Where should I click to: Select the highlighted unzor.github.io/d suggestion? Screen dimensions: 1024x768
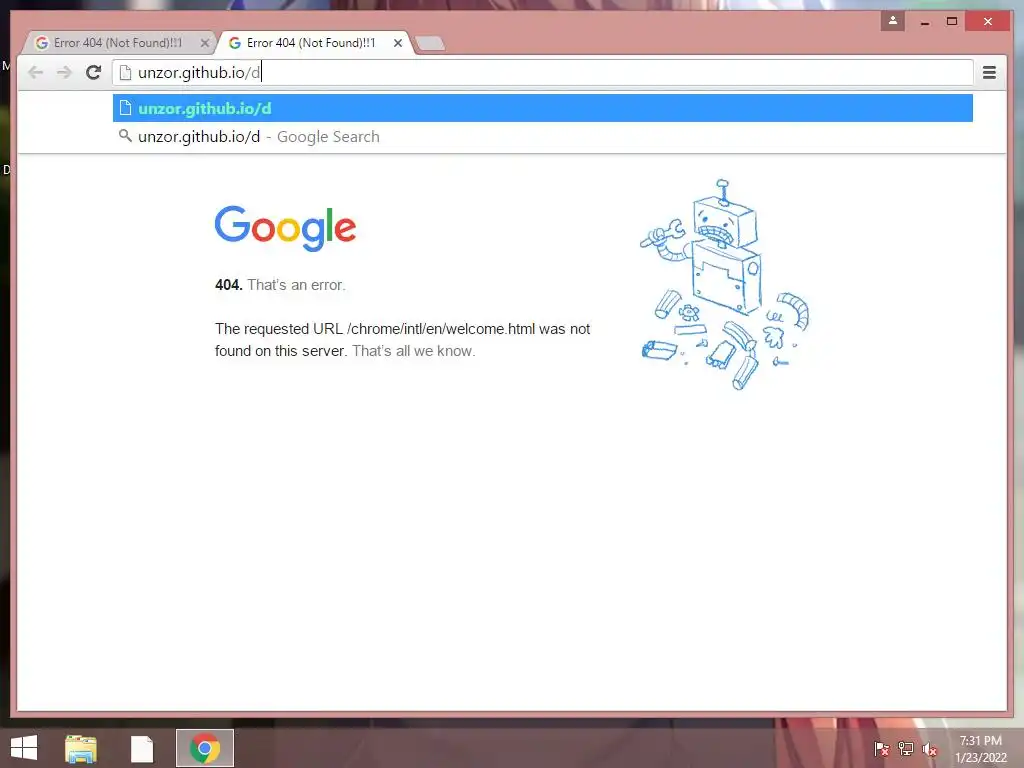[543, 108]
